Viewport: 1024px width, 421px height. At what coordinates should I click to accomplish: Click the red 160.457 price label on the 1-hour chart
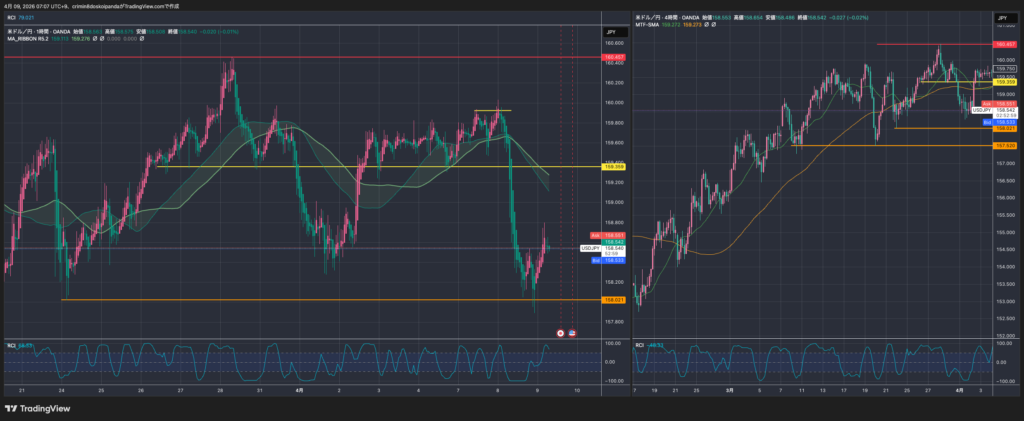[613, 58]
